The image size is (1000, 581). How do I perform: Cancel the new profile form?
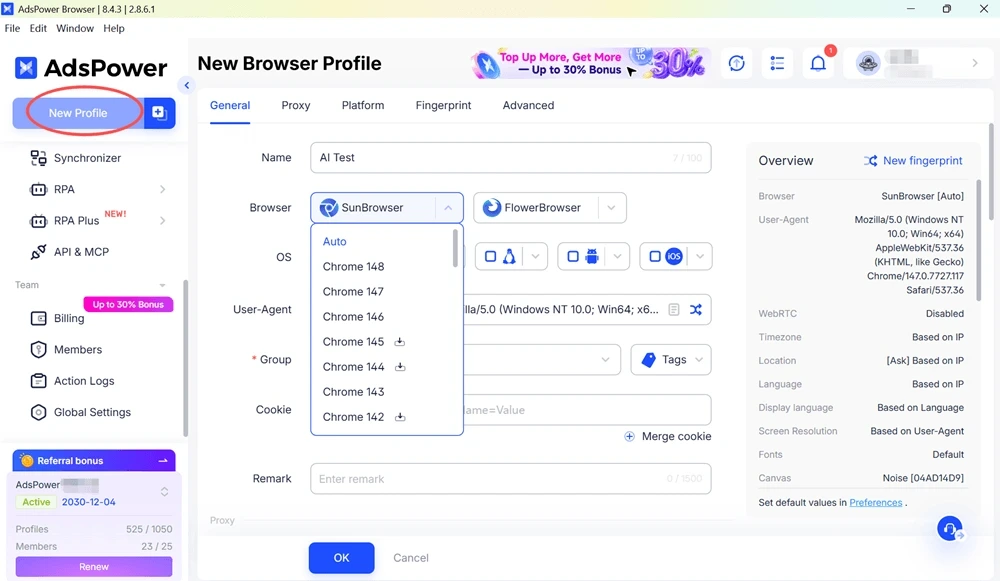[x=411, y=558]
